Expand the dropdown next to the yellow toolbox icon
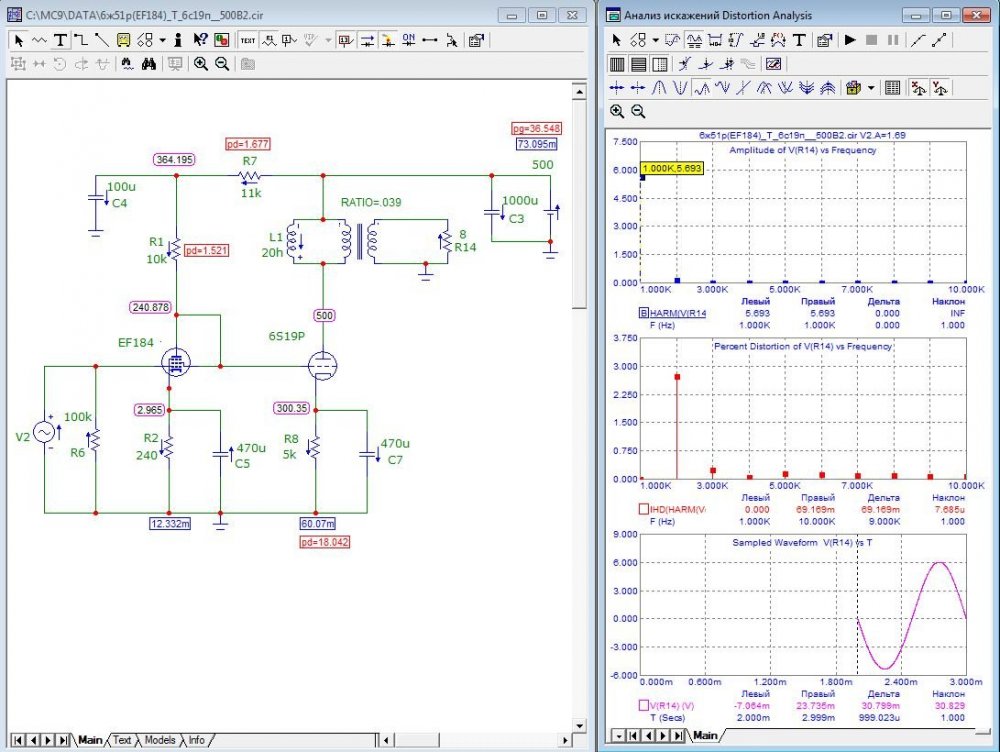This screenshot has height=752, width=1000. tap(871, 88)
